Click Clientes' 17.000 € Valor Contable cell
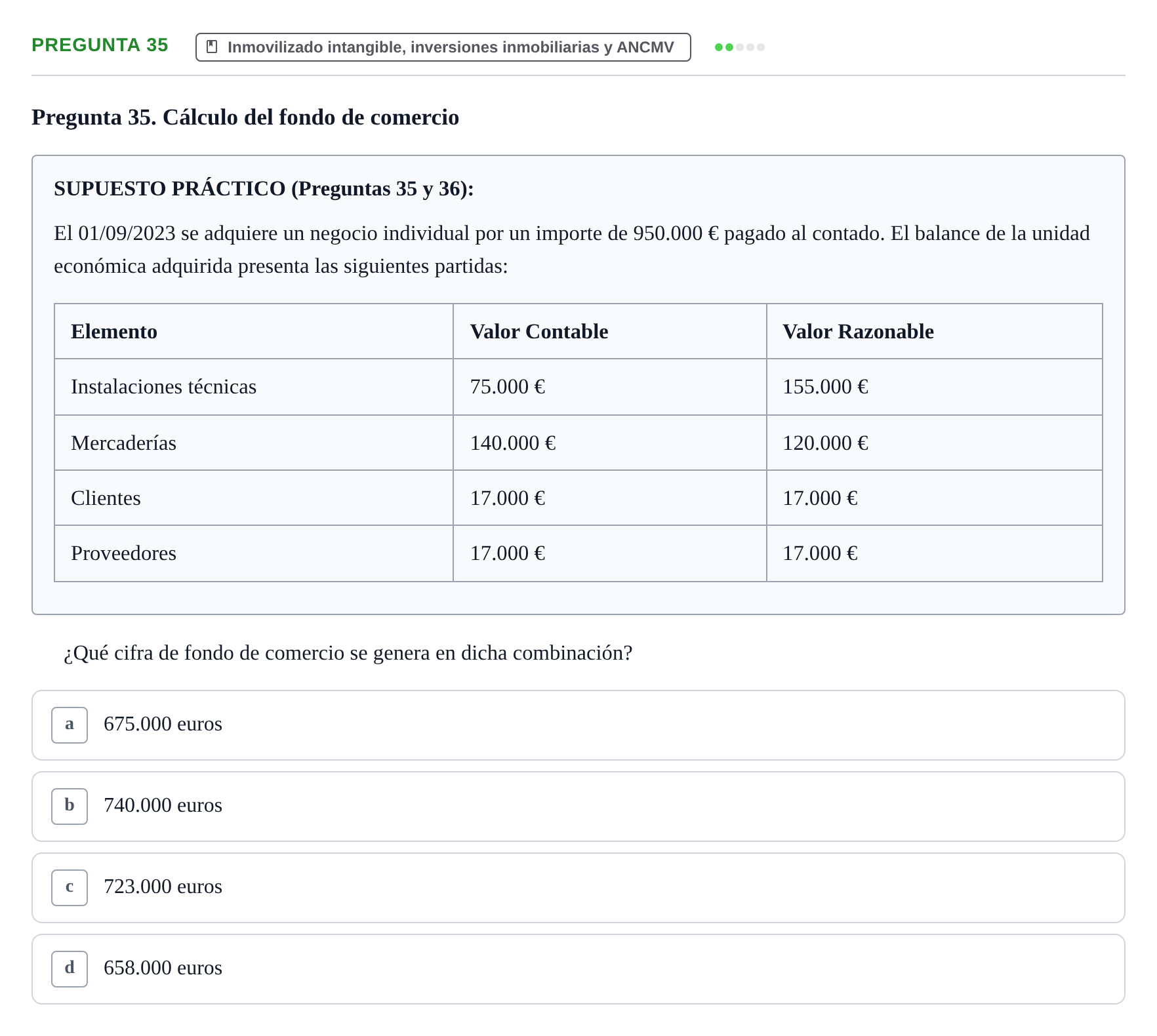1157x1036 pixels. [x=610, y=498]
